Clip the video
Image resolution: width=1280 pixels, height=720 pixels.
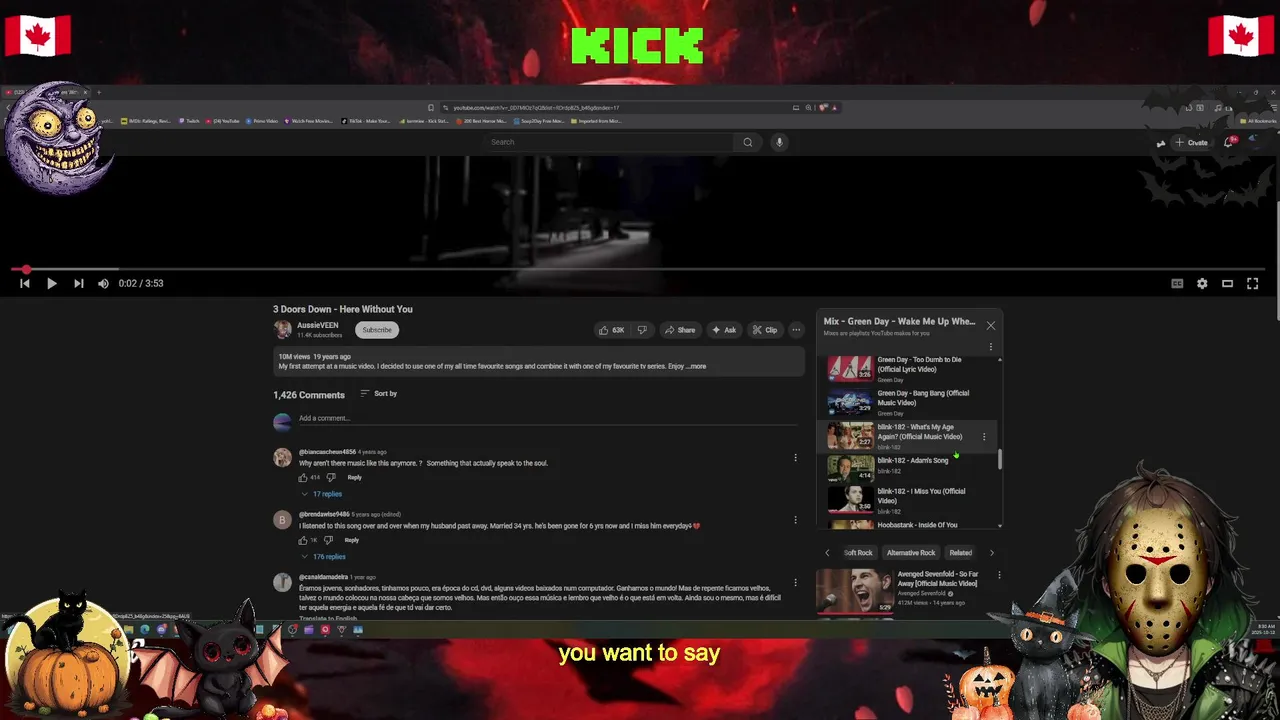pyautogui.click(x=765, y=330)
